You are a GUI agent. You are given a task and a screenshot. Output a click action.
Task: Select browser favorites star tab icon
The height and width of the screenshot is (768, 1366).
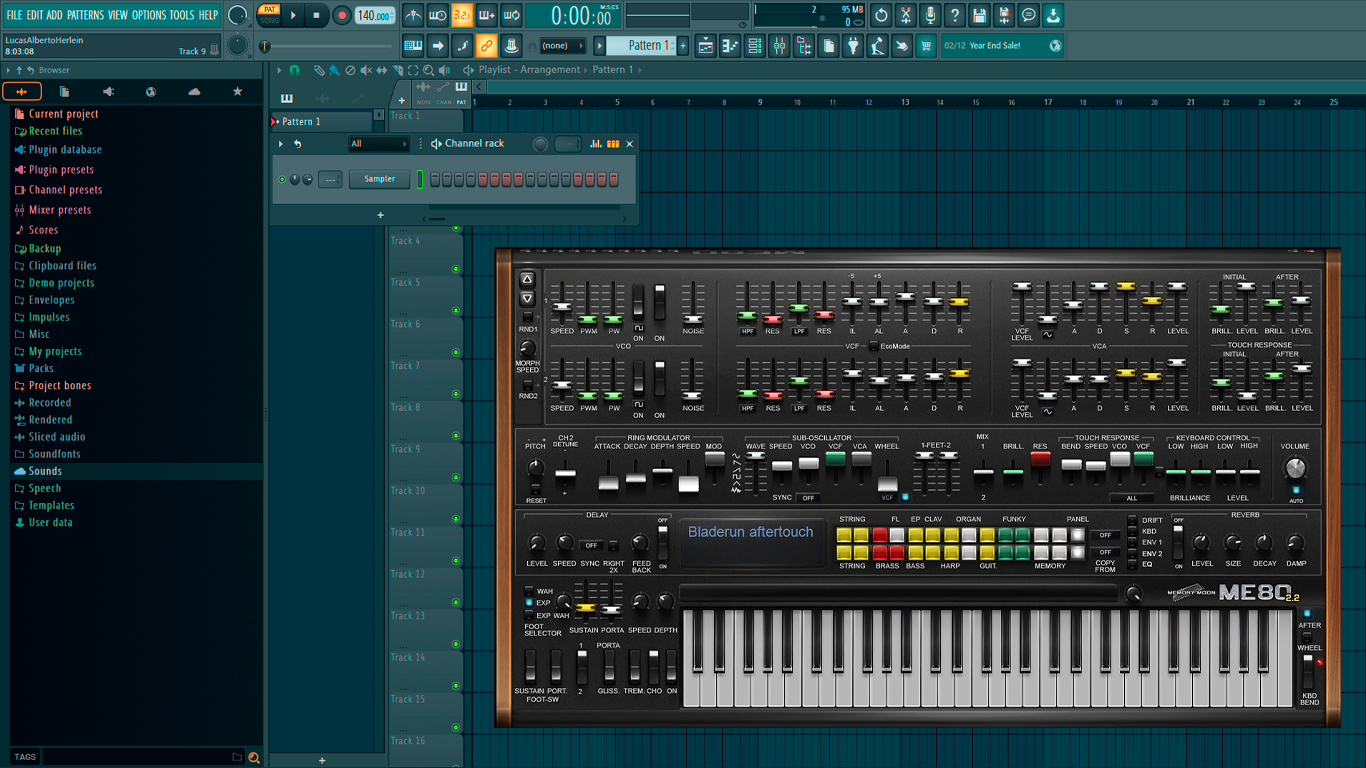(x=237, y=92)
